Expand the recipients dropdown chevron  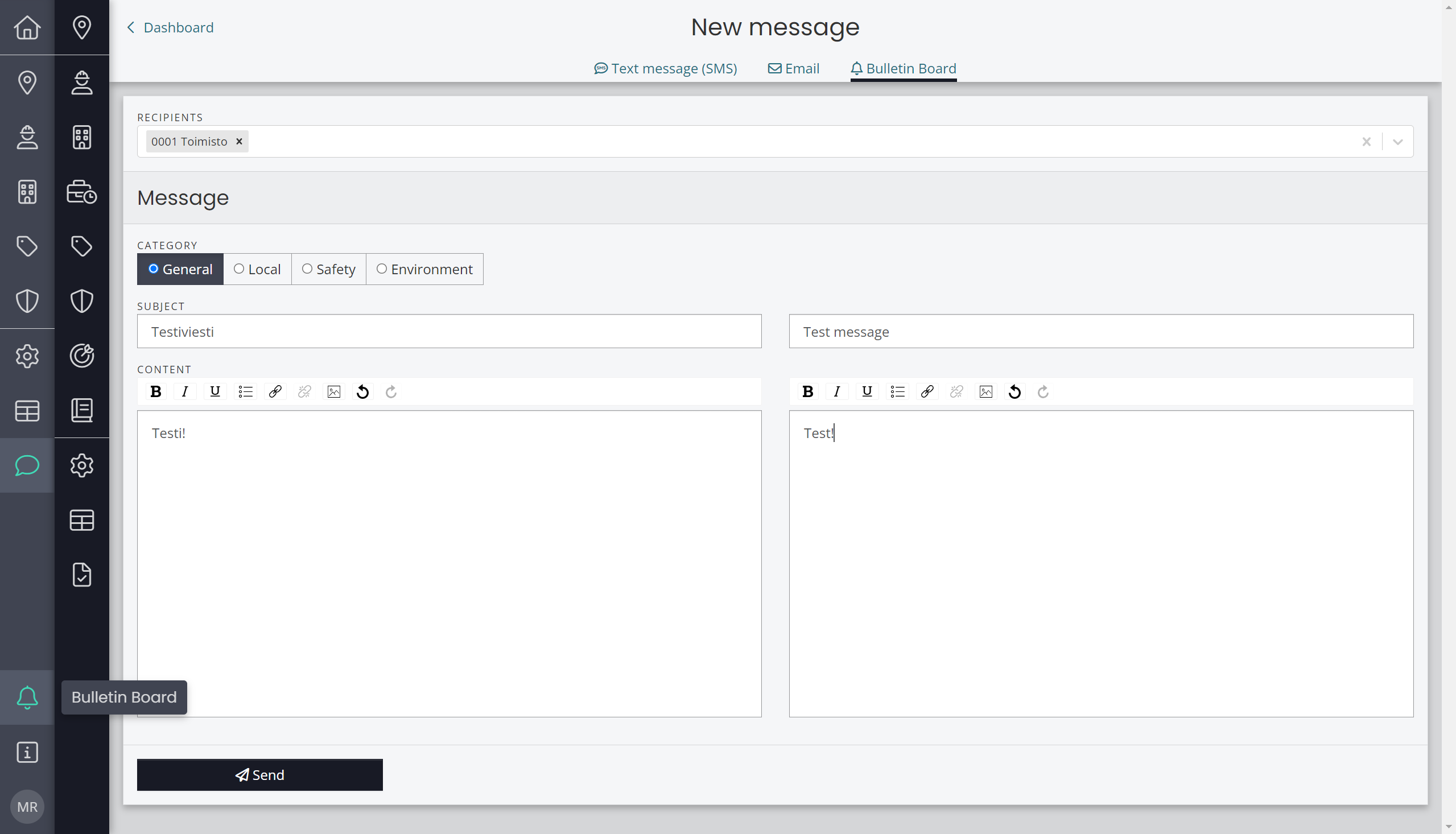(x=1397, y=142)
